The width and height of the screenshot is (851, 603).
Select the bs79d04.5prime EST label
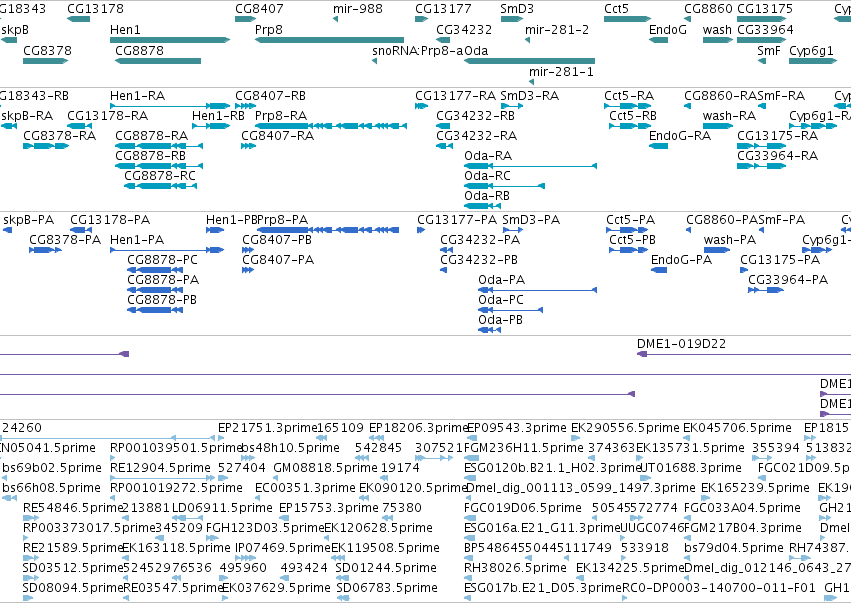tap(734, 548)
